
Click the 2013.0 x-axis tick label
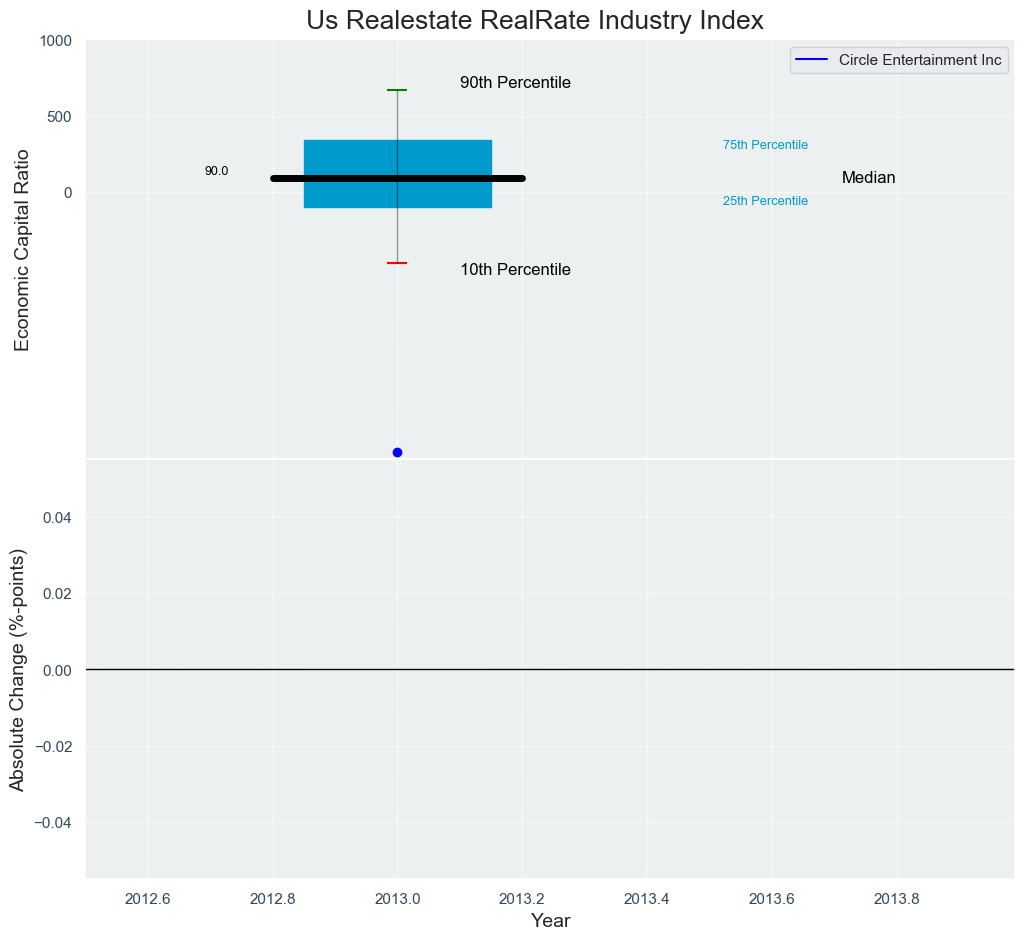[x=397, y=898]
